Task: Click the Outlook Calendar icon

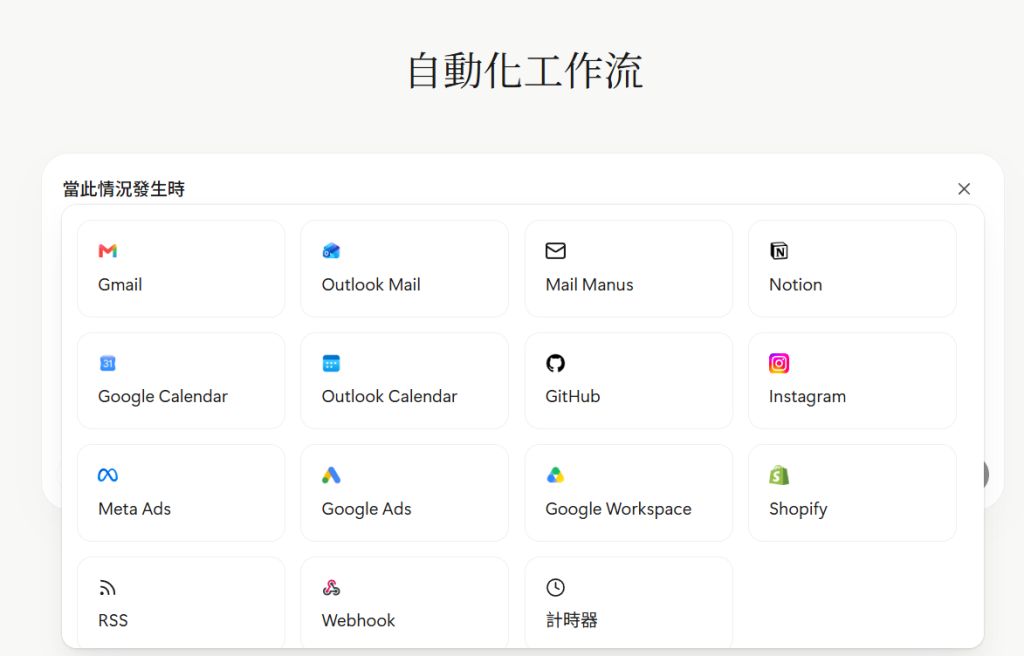Action: coord(331,363)
